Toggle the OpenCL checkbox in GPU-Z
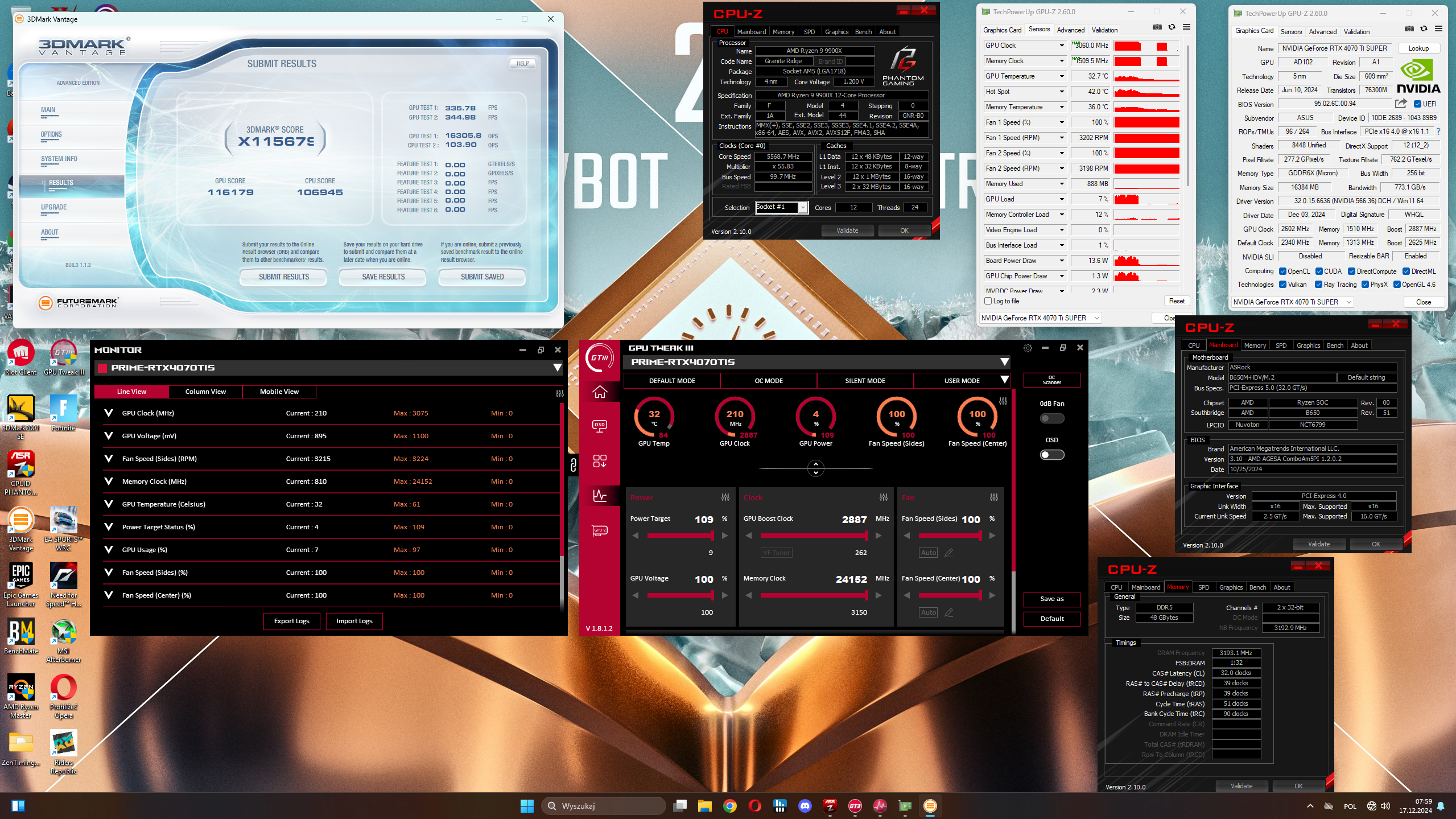This screenshot has width=1456, height=819. (1283, 271)
